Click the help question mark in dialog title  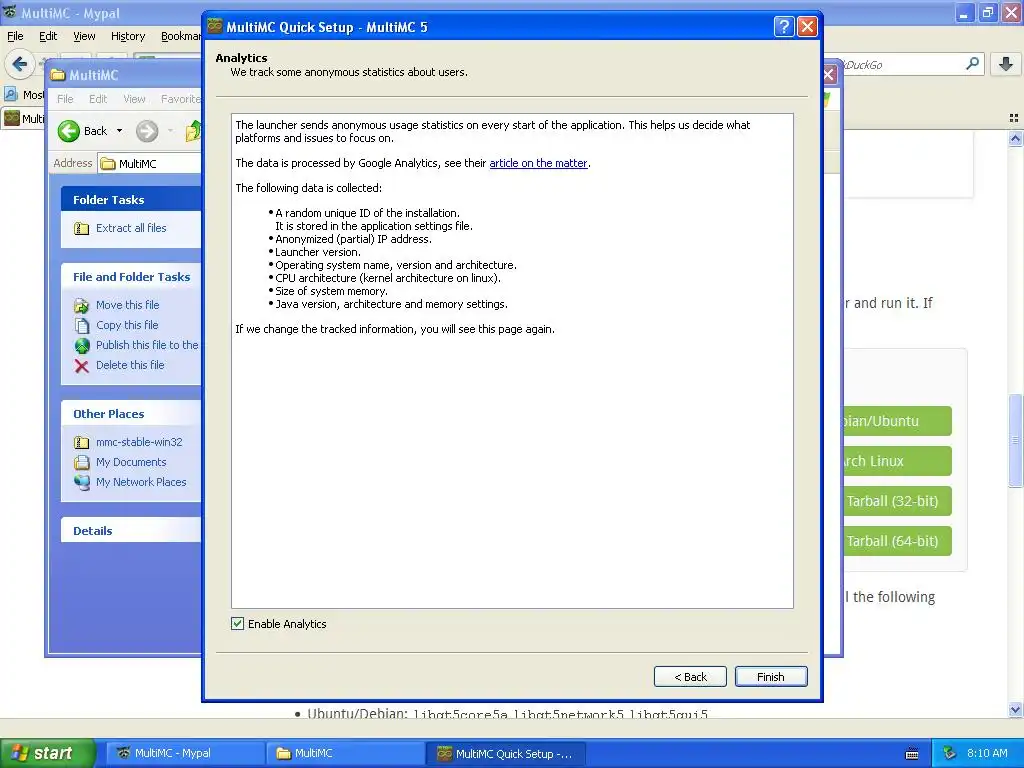(784, 27)
